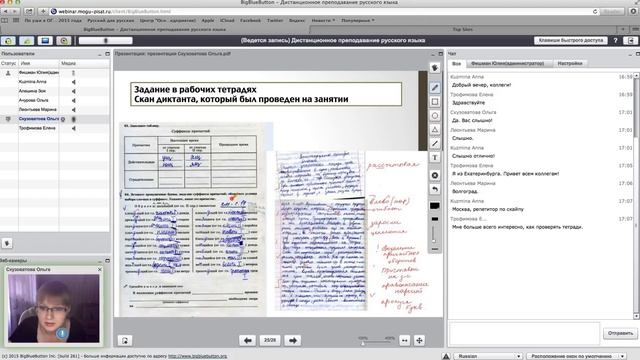
Task: Select the straight line tool
Action: pos(435,144)
